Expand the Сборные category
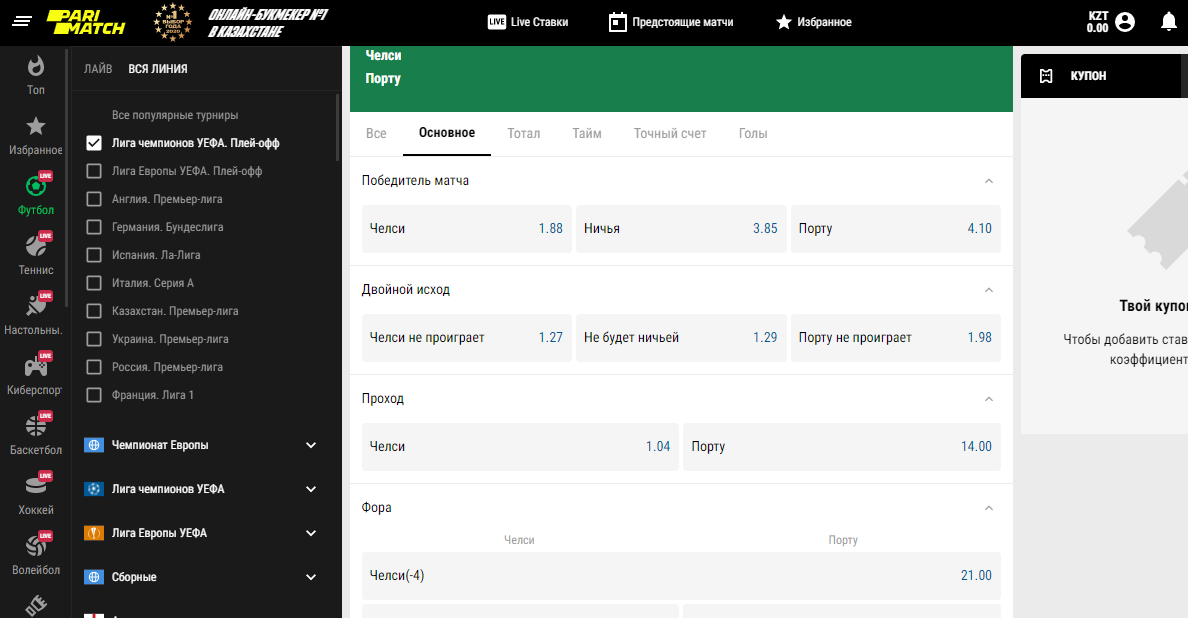 (x=311, y=577)
